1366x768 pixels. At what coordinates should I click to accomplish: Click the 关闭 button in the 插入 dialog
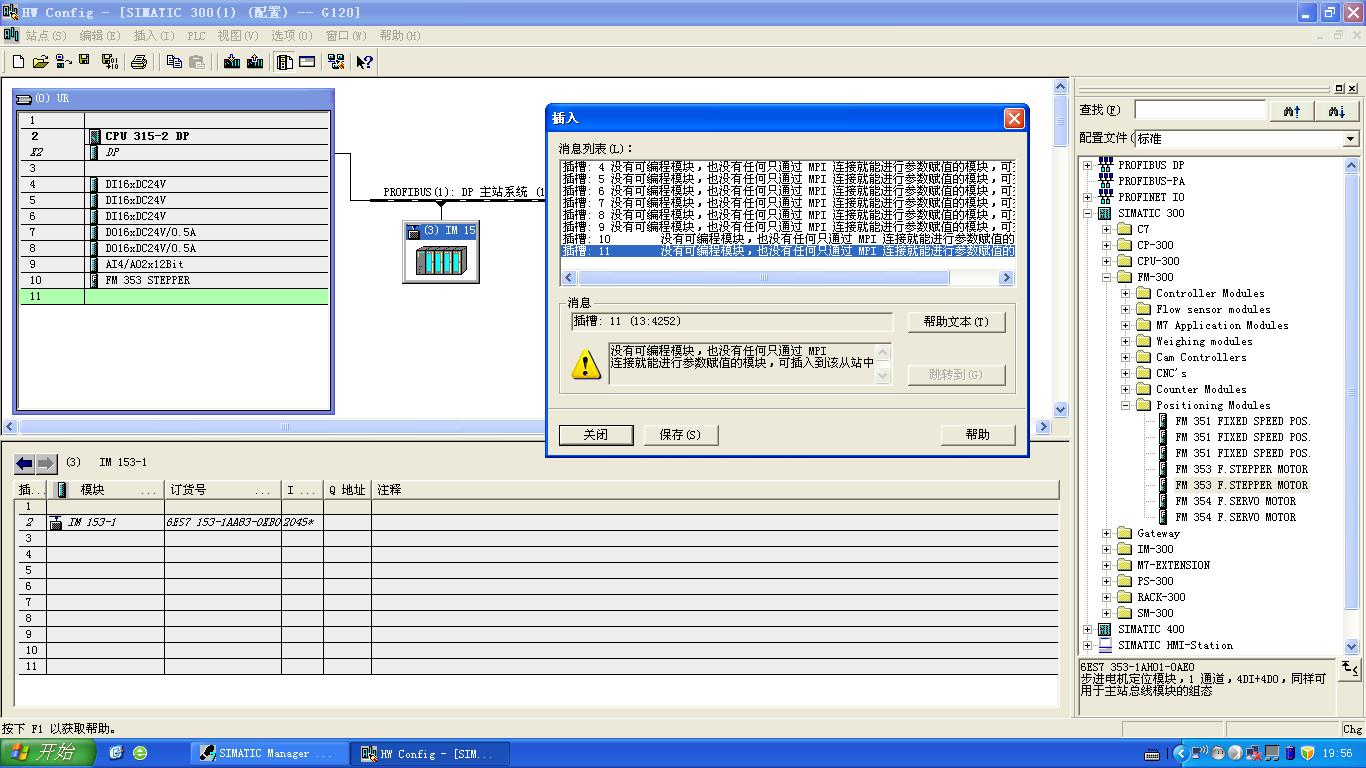[x=596, y=435]
